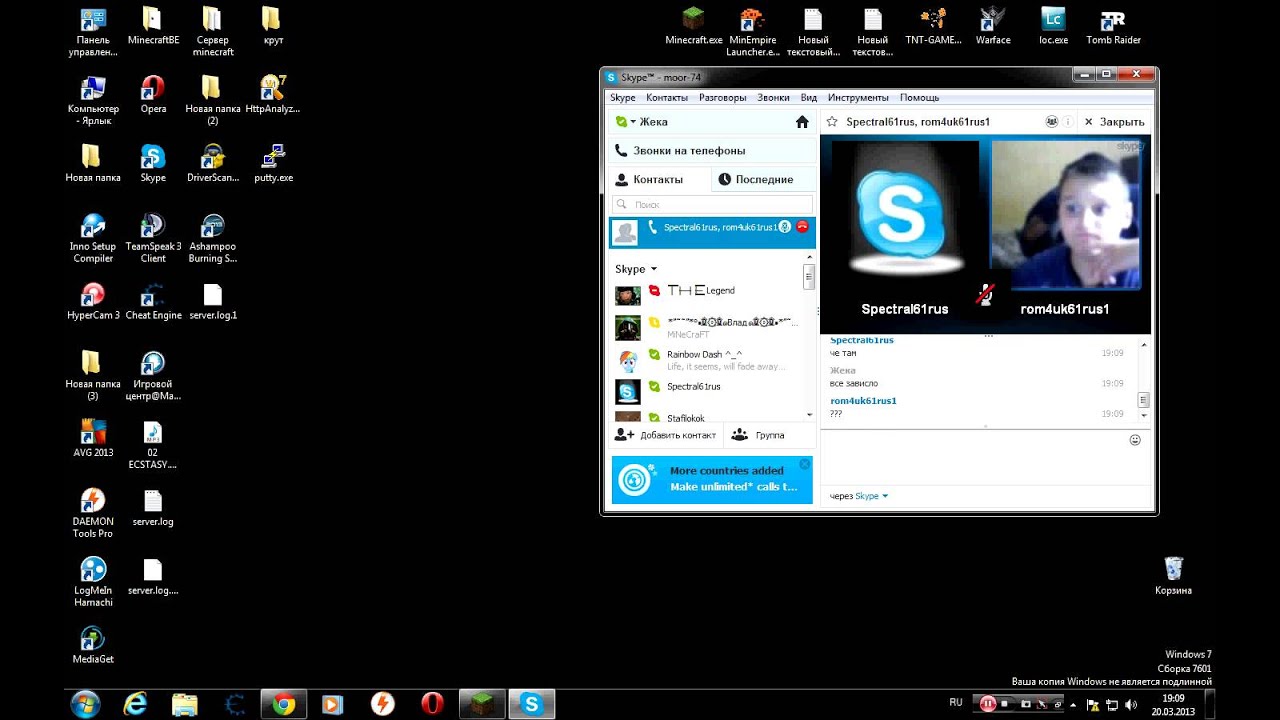The width and height of the screenshot is (1280, 720).
Task: Open the Контакты menu
Action: pyautogui.click(x=667, y=98)
